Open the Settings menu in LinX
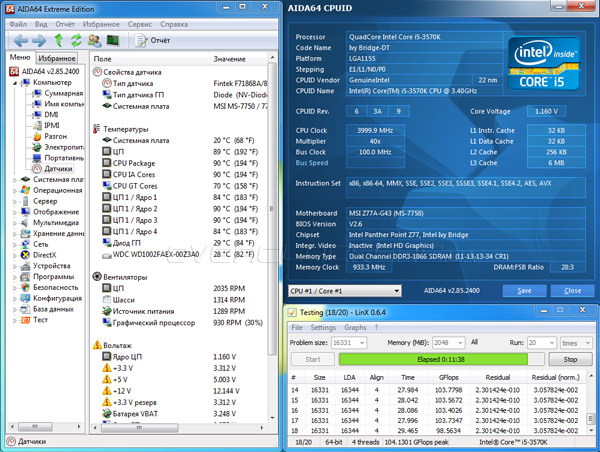The height and width of the screenshot is (452, 600). [322, 327]
